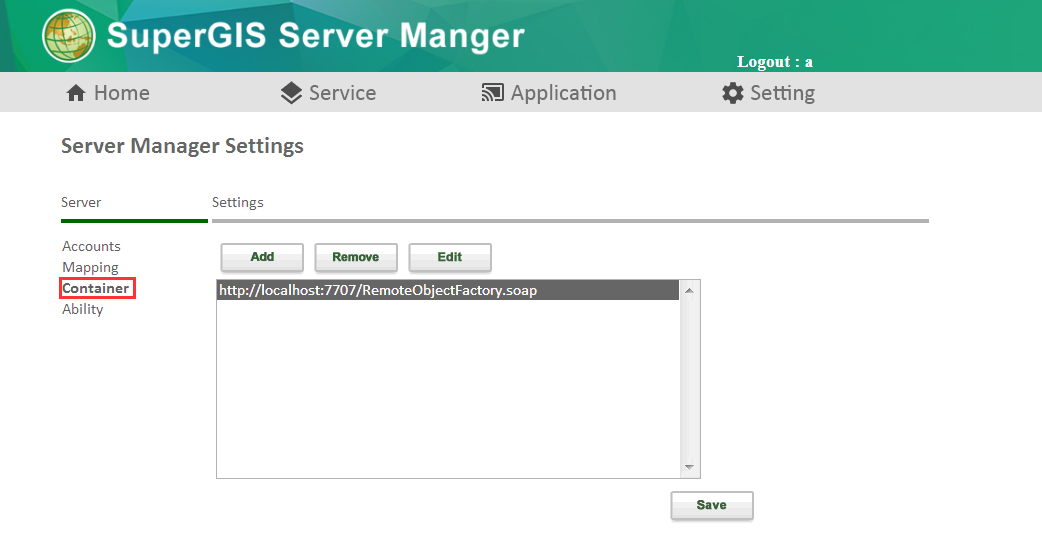Click the Home house icon
This screenshot has height=538, width=1042.
pyautogui.click(x=76, y=93)
